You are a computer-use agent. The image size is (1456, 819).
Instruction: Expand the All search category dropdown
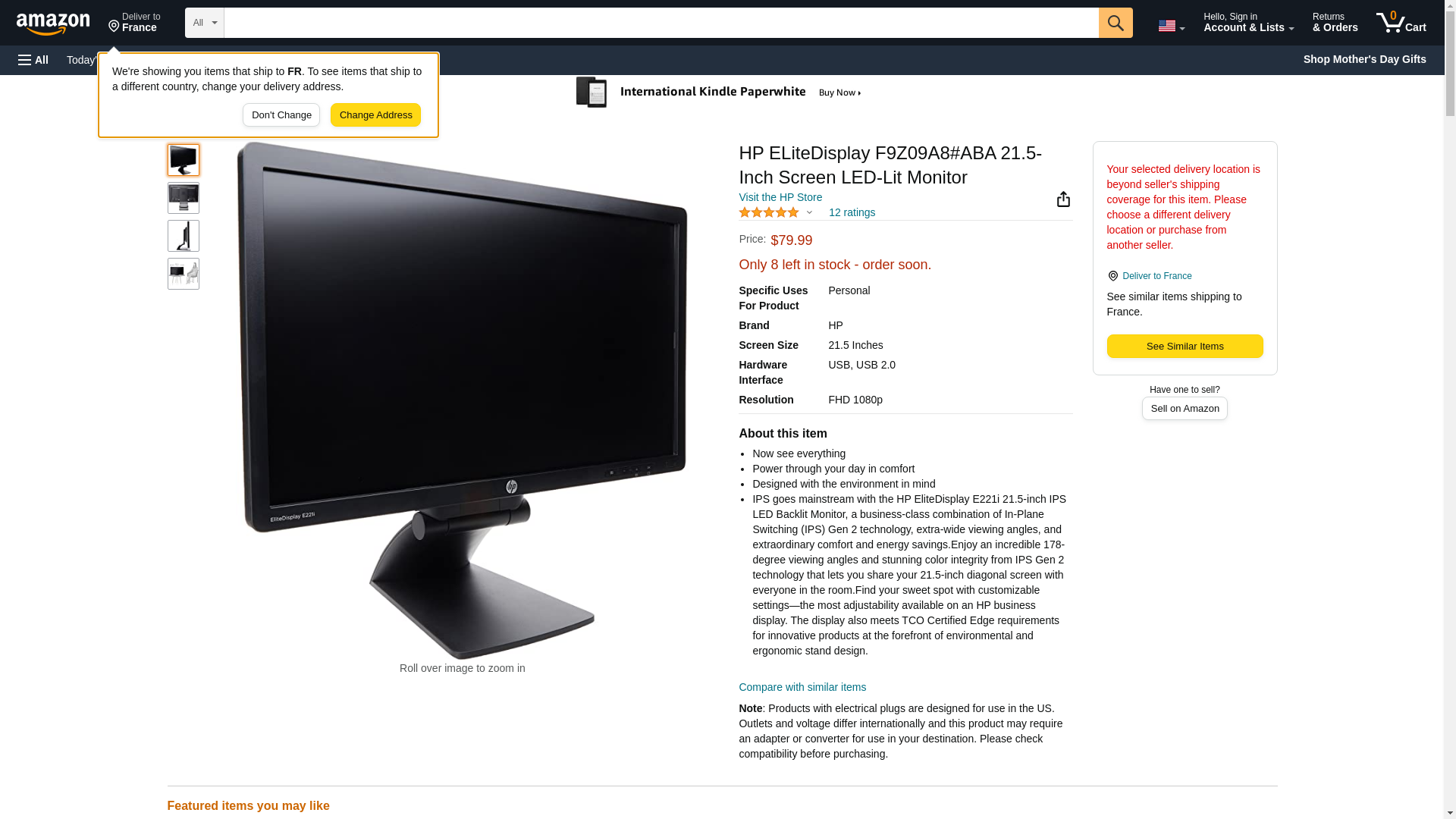point(204,23)
